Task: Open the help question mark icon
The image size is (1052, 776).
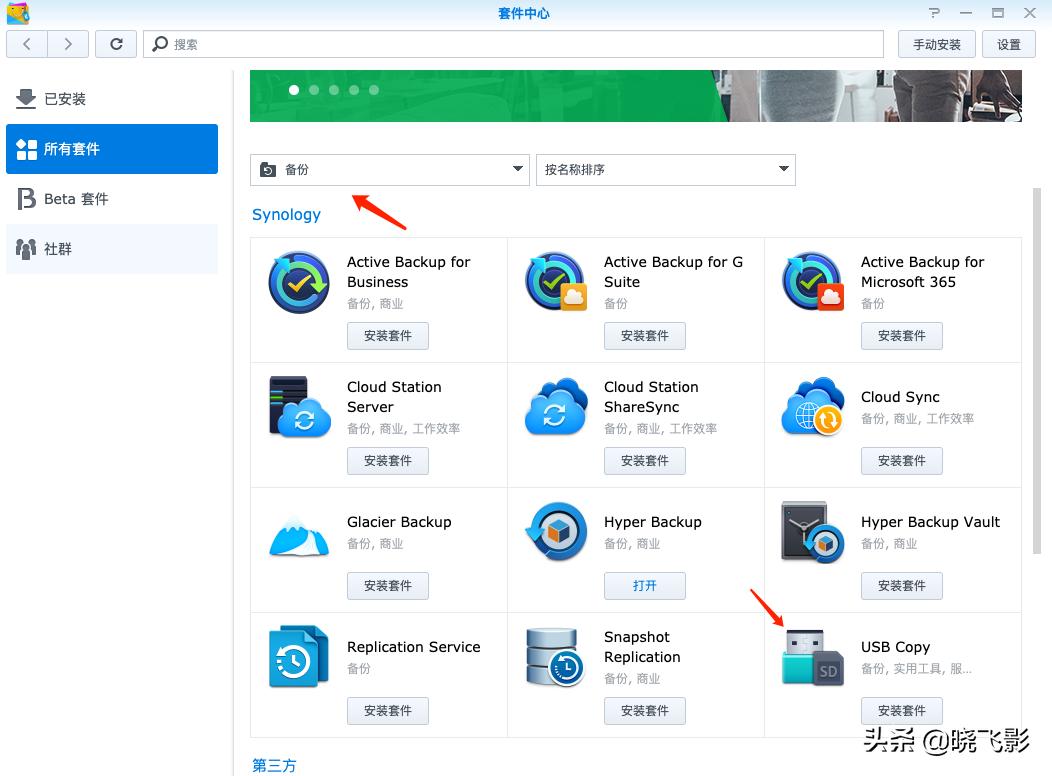Action: pyautogui.click(x=934, y=13)
